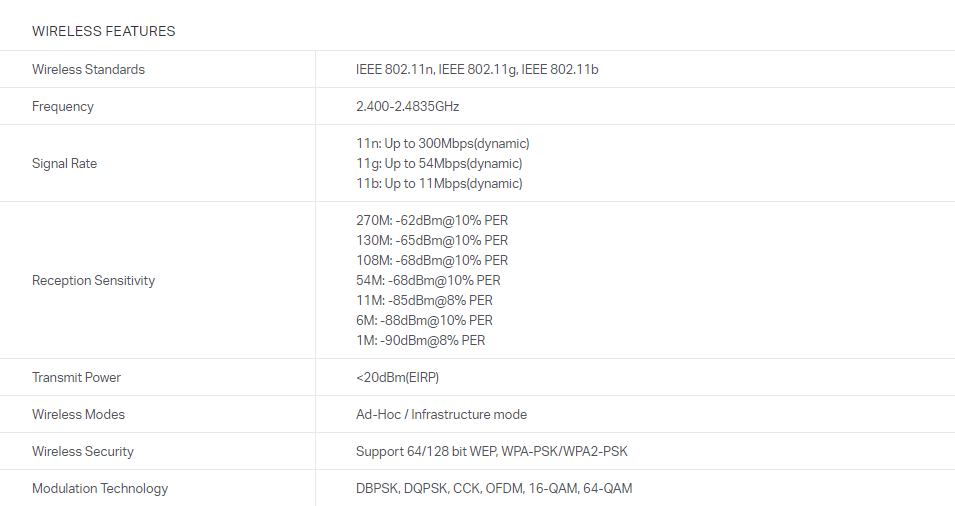
Task: Click the 1M: -90dBm@8% PER line
Action: (420, 340)
